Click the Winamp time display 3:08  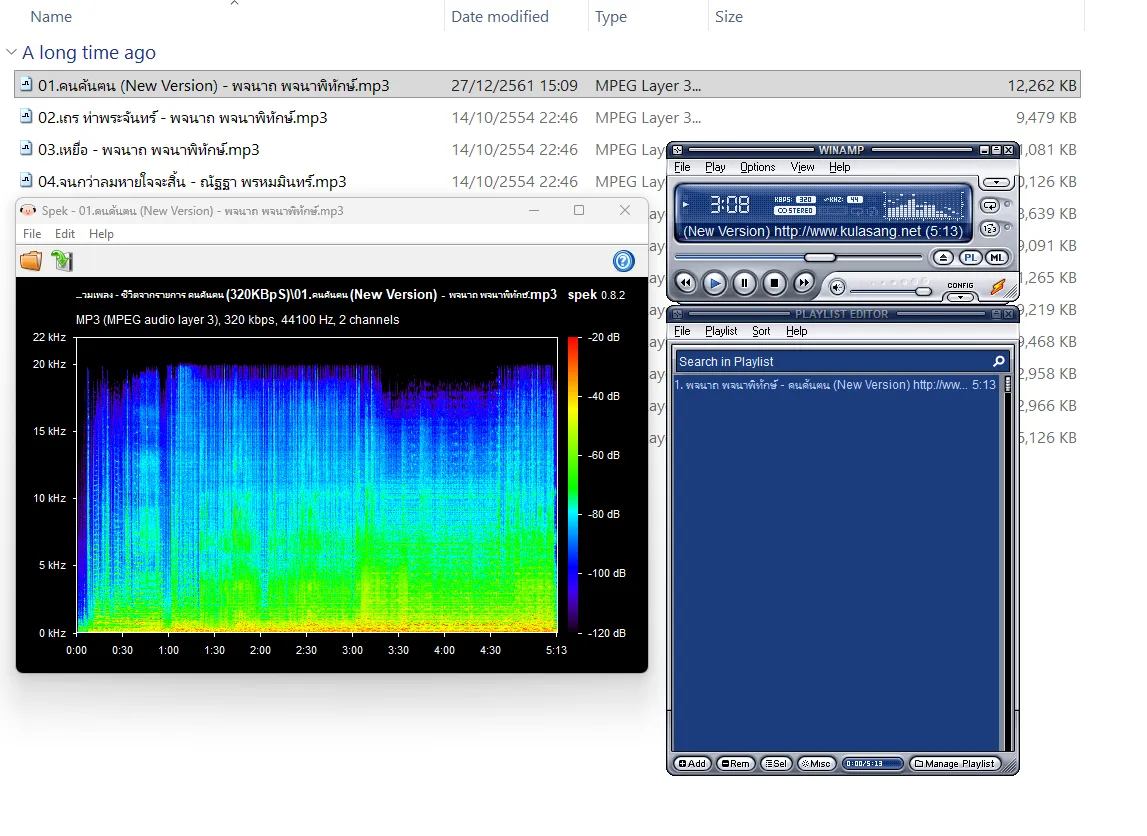[x=729, y=205]
